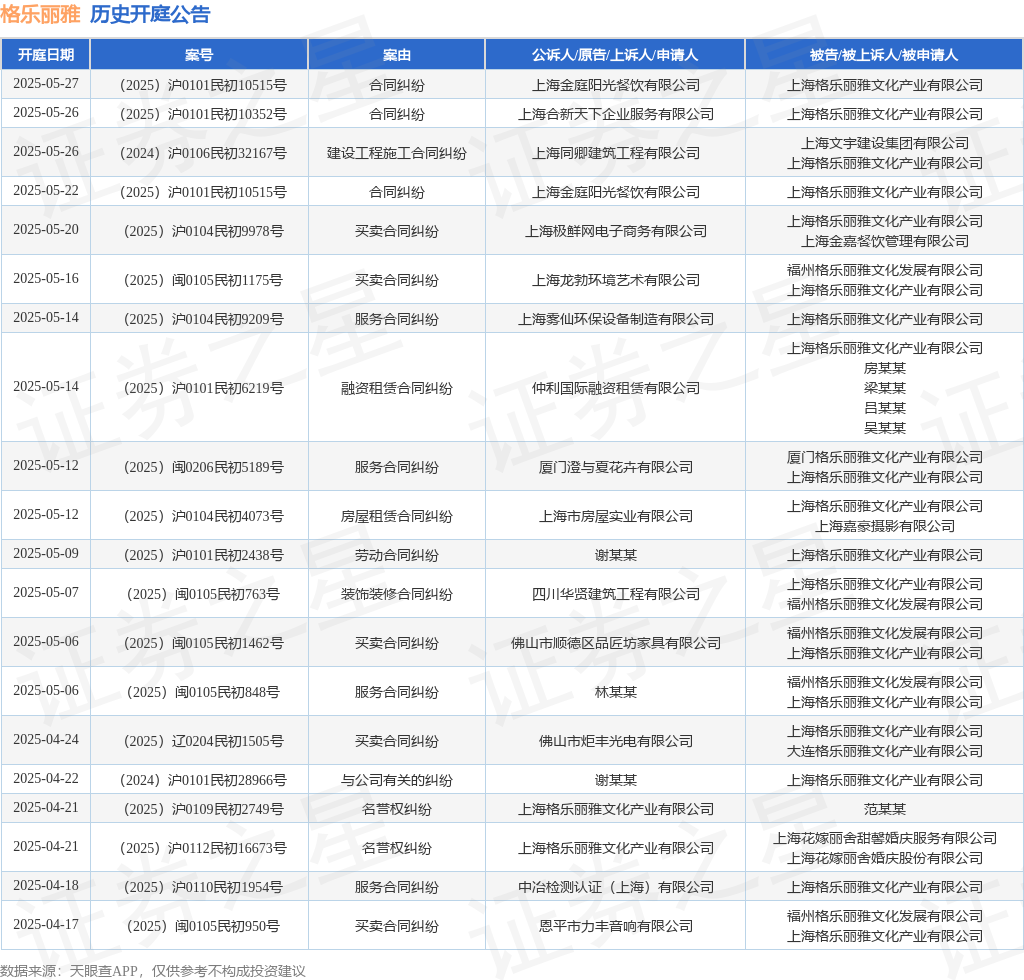The image size is (1024, 980).
Task: Select the date 2025-04-24
Action: 46,740
